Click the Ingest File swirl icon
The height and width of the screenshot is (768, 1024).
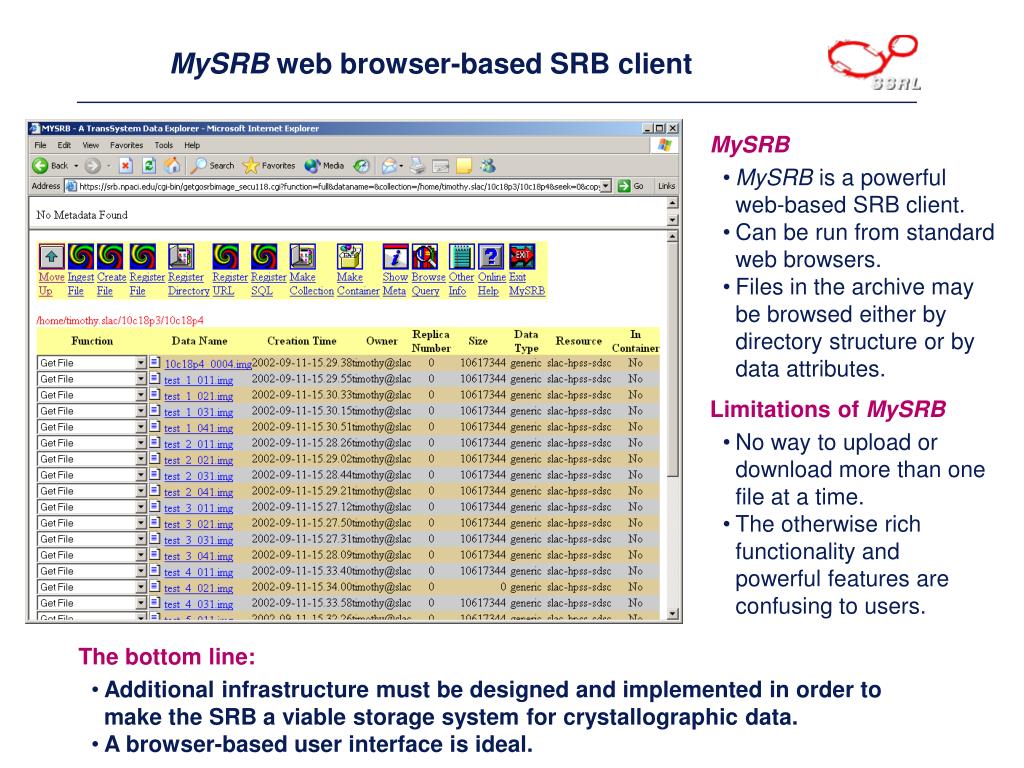pyautogui.click(x=80, y=257)
